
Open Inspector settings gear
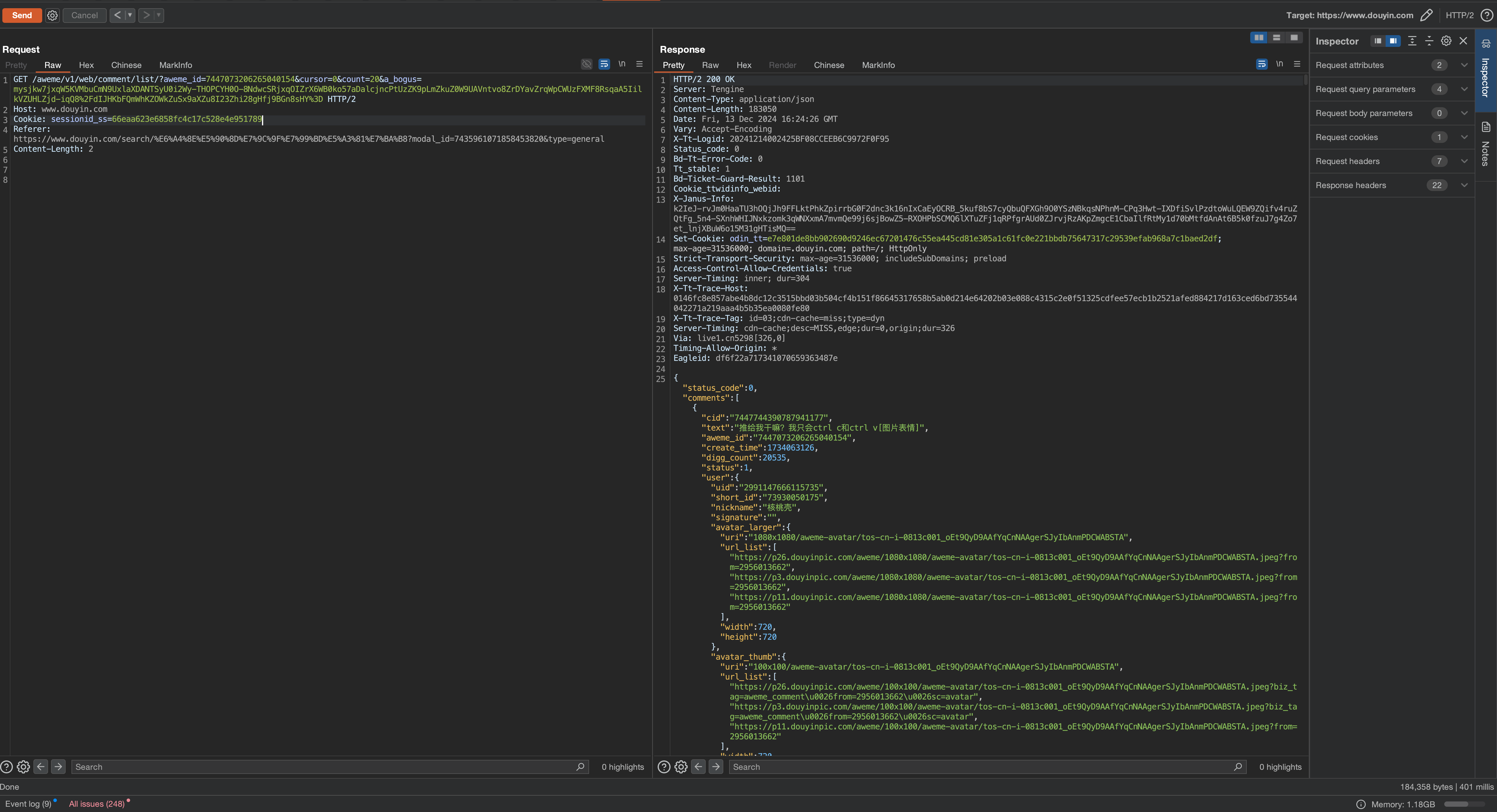click(x=1446, y=41)
